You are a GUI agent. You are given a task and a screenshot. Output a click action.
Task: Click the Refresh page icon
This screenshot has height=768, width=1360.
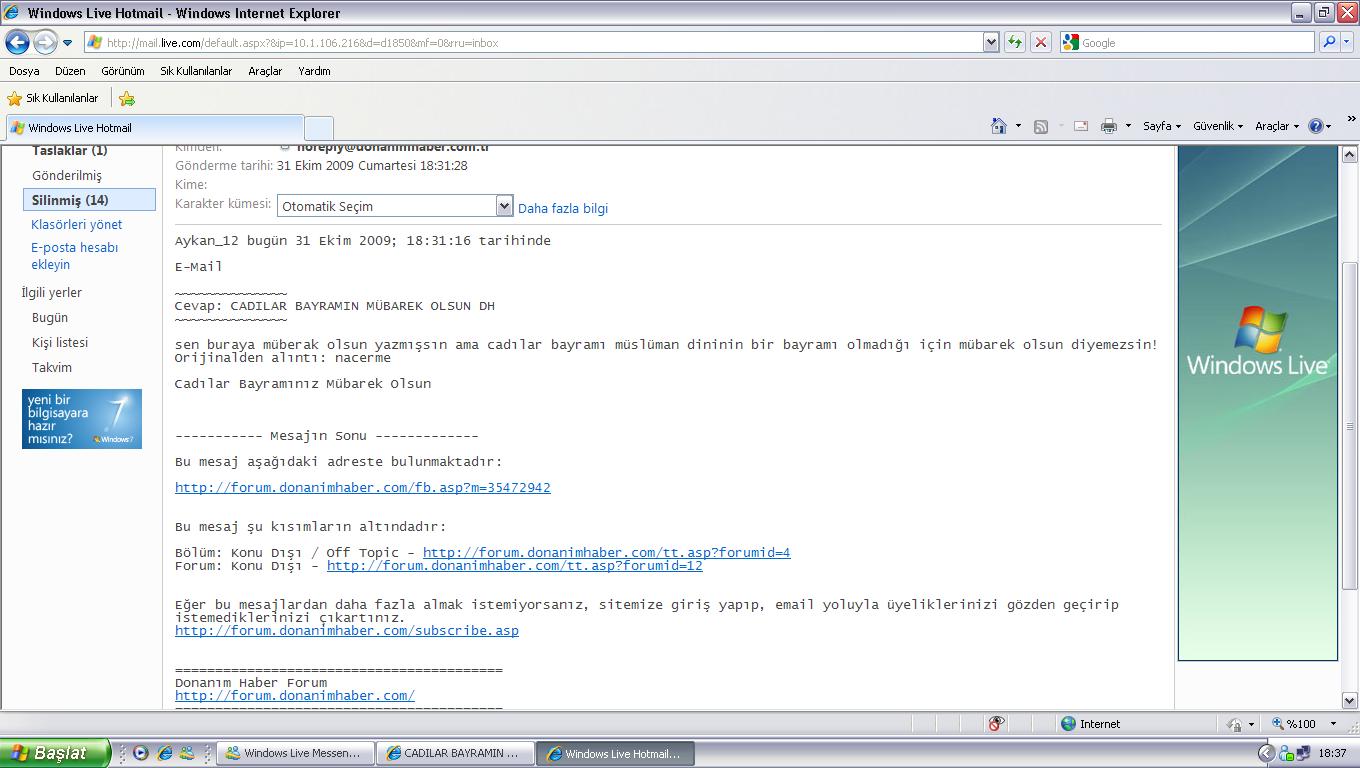1015,42
